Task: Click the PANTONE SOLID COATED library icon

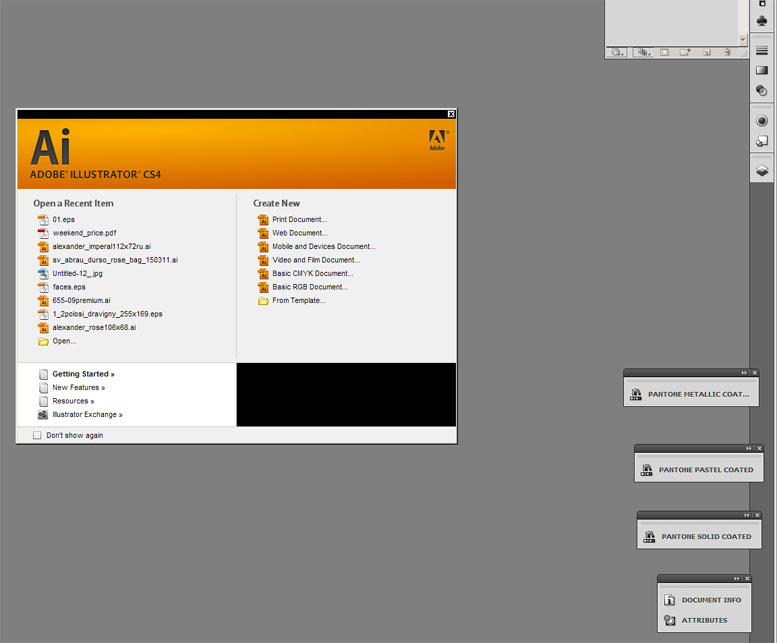Action: click(649, 536)
